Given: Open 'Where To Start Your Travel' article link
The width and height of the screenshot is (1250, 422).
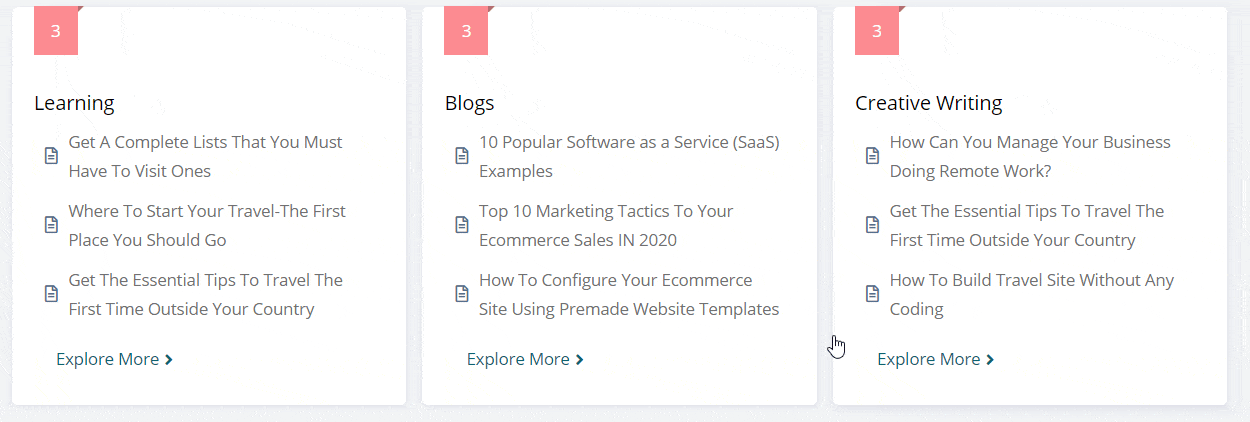Looking at the screenshot, I should pyautogui.click(x=207, y=226).
